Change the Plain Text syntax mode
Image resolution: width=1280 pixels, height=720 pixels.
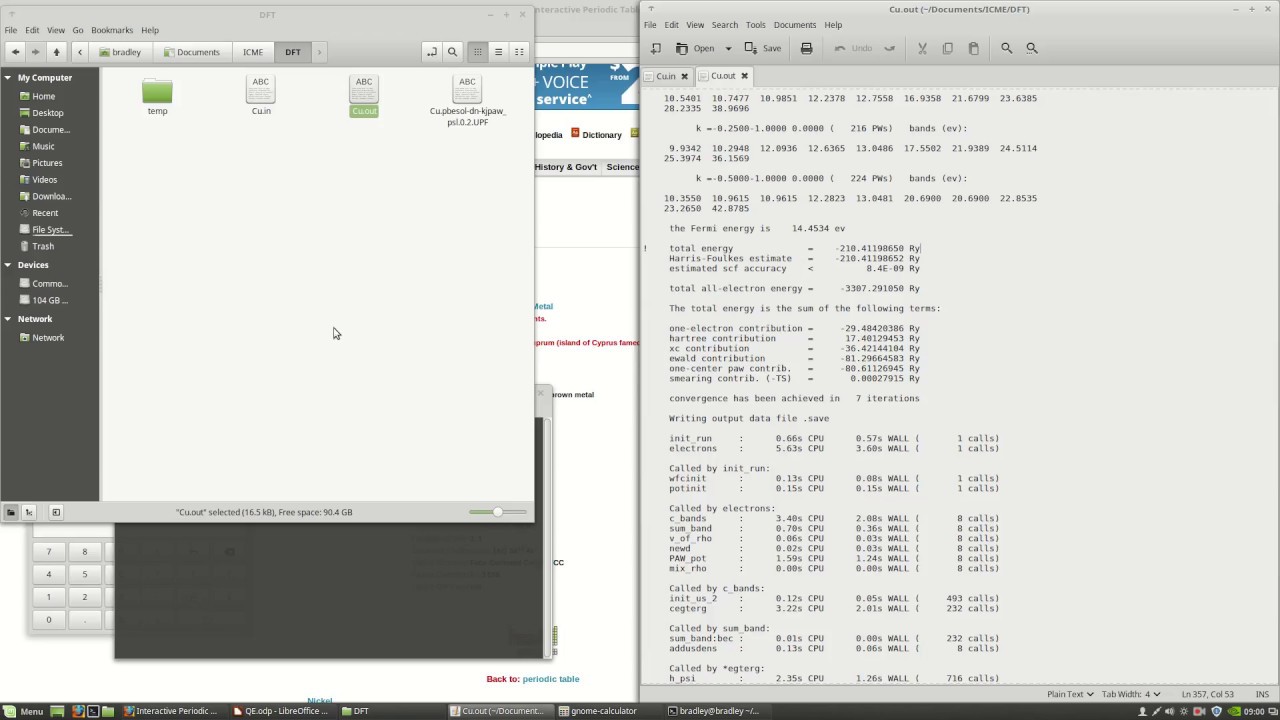[x=1071, y=694]
